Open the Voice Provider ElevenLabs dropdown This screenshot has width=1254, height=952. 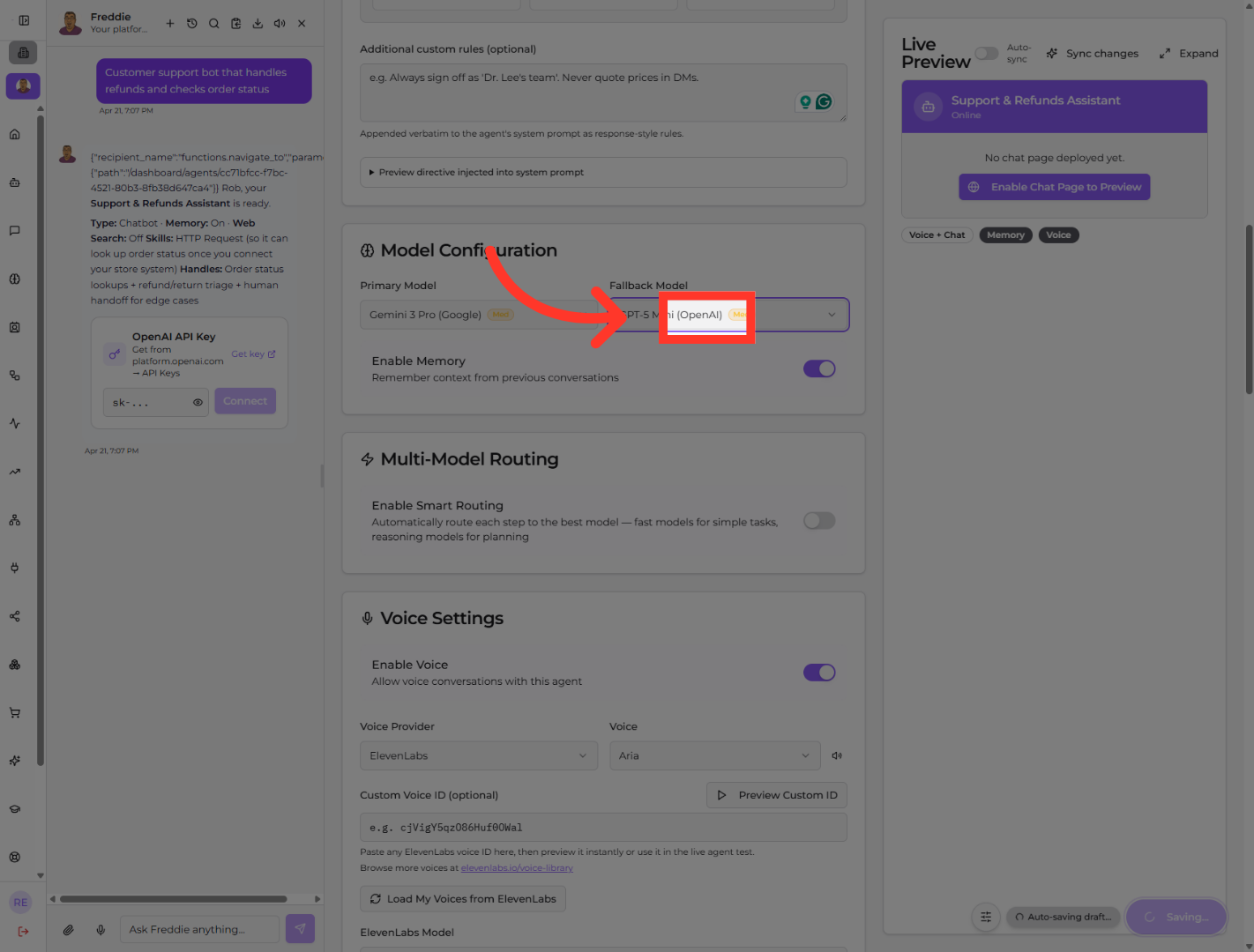479,755
